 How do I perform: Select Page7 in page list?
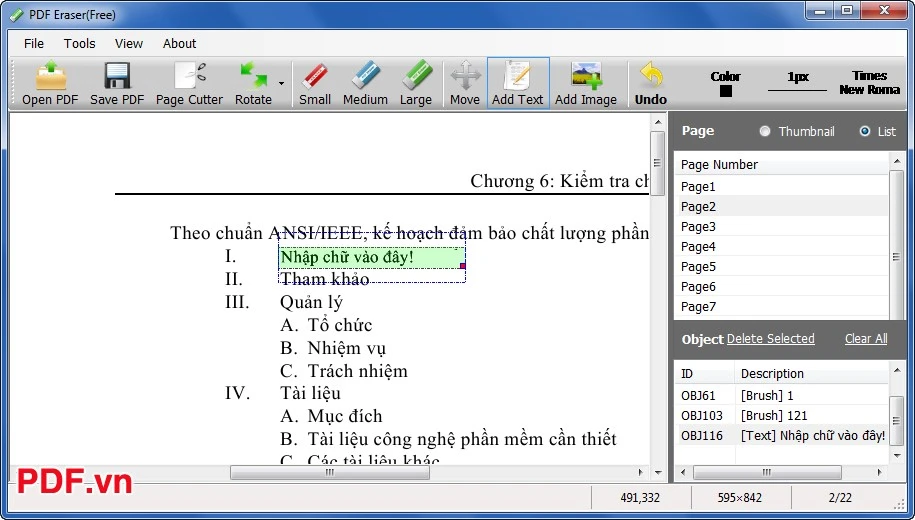tap(781, 306)
